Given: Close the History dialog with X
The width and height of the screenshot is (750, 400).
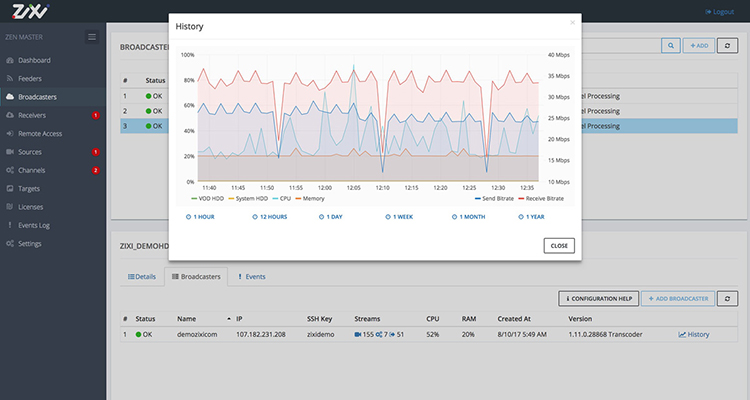Looking at the screenshot, I should 573,22.
